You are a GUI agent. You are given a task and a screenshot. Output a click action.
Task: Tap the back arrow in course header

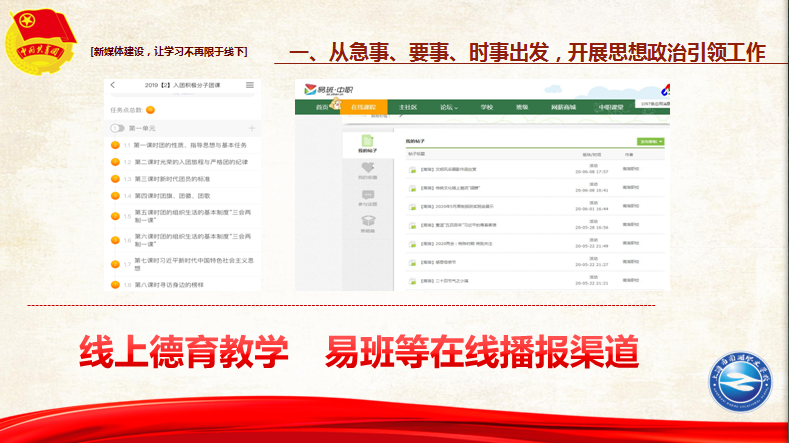click(x=113, y=85)
